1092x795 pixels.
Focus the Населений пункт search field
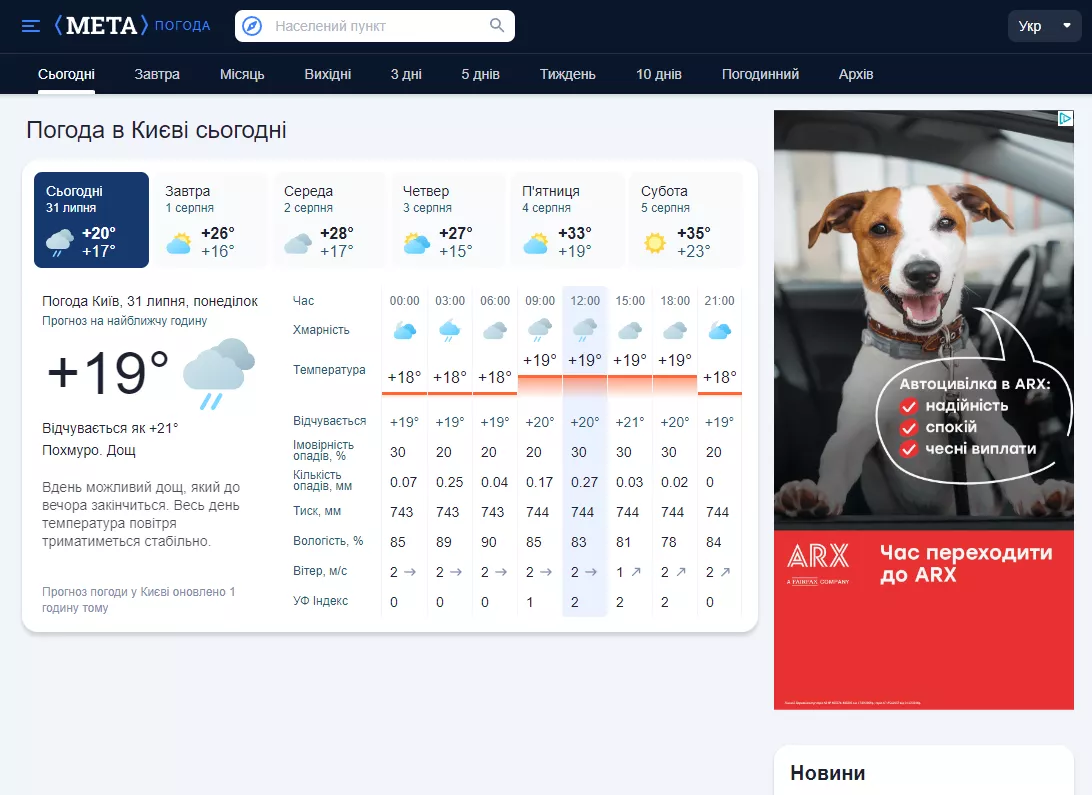(375, 26)
